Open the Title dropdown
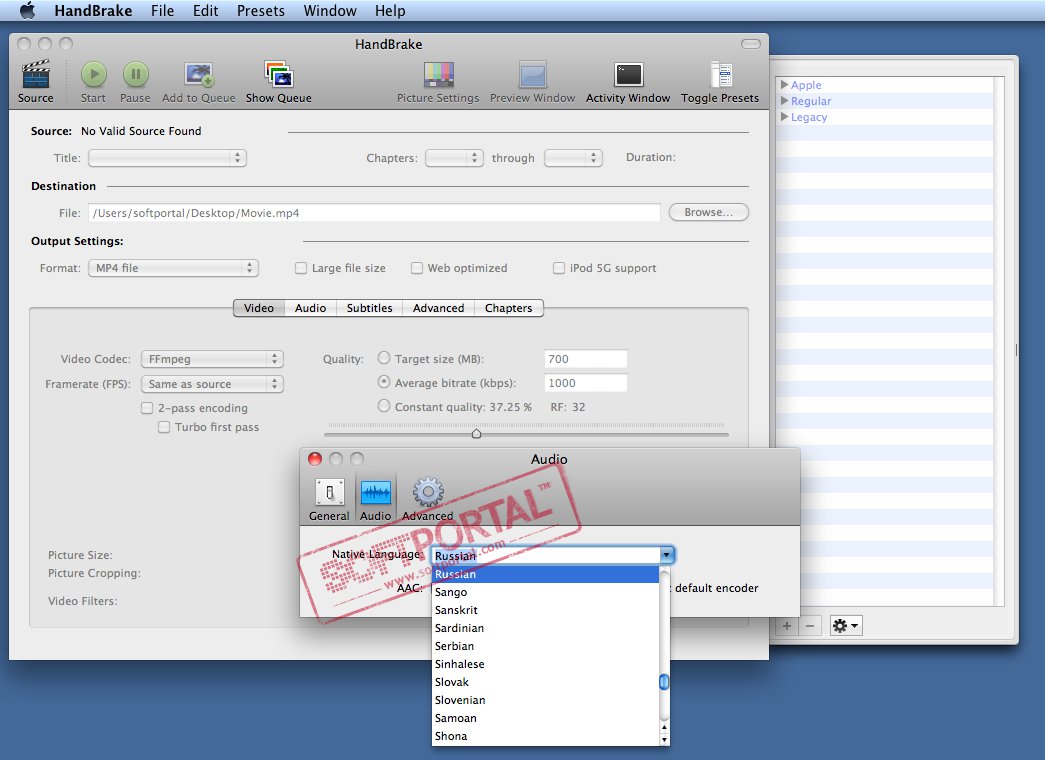Image resolution: width=1045 pixels, height=760 pixels. 167,158
